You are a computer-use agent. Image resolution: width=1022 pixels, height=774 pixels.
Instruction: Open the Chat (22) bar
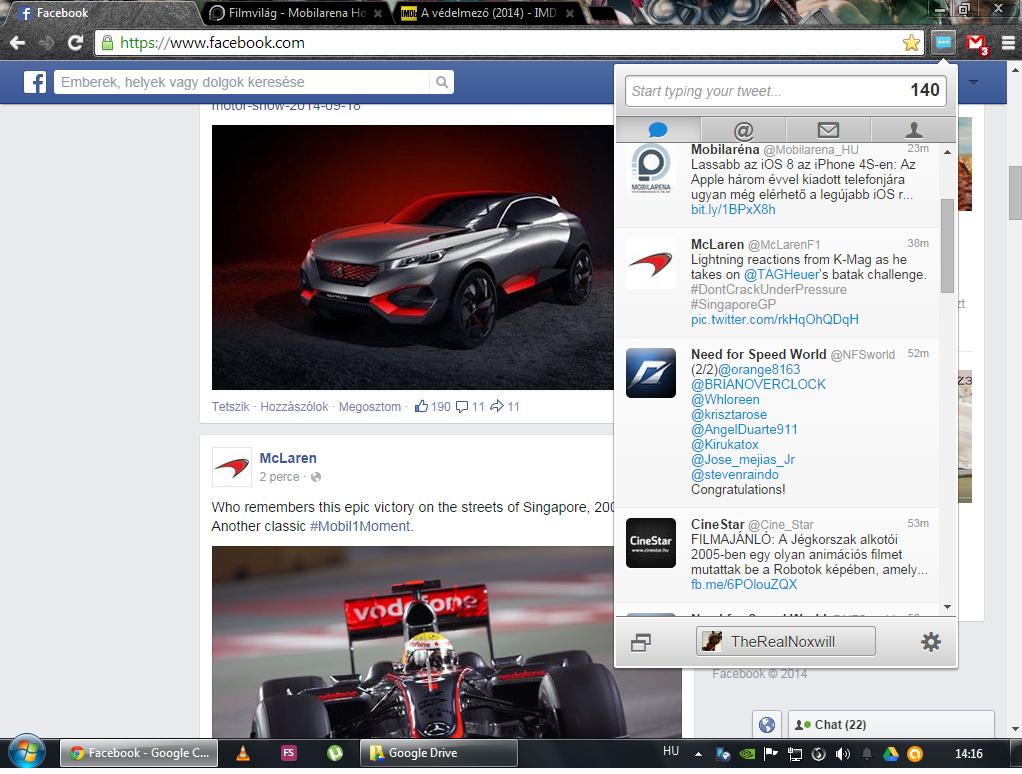pyautogui.click(x=891, y=724)
